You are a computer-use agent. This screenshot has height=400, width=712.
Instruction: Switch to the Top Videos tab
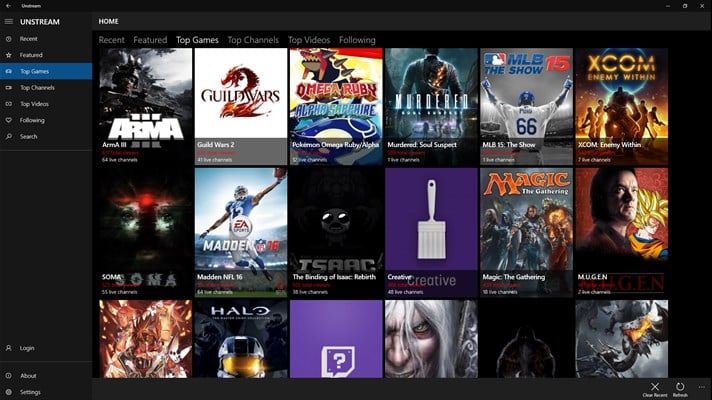(309, 40)
